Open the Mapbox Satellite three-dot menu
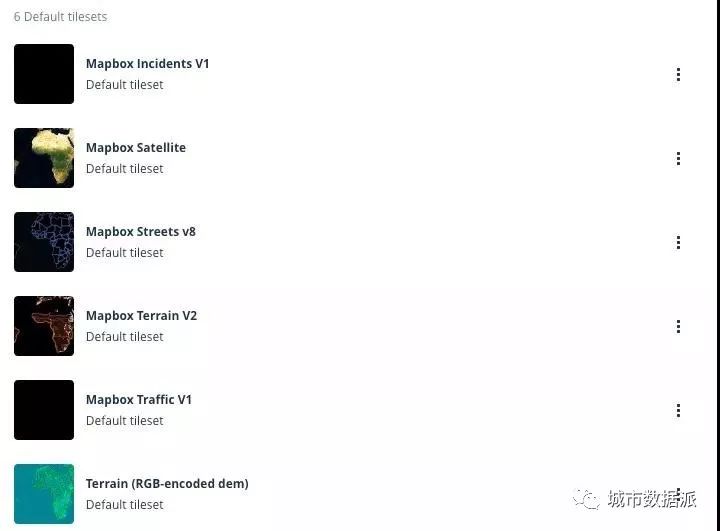 tap(678, 158)
